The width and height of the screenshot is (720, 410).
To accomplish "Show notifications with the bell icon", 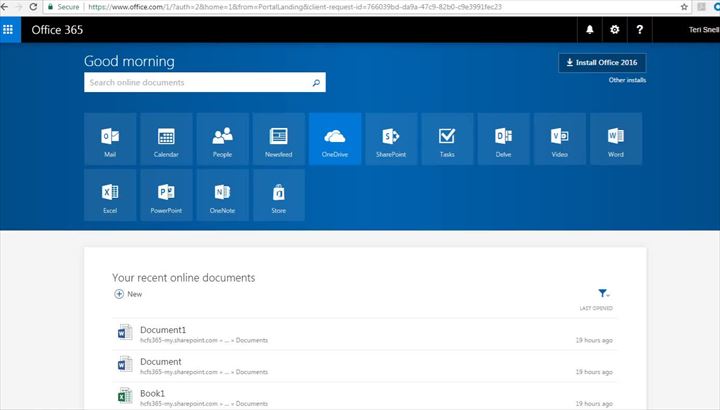I will point(590,30).
